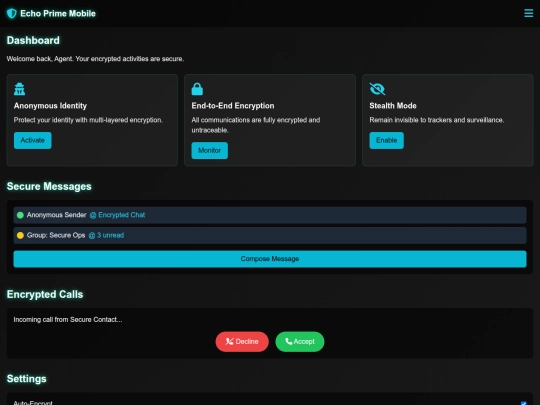This screenshot has height=405, width=540.
Task: Click the lock icon beside Encrypted Chat
Action: [x=93, y=216]
